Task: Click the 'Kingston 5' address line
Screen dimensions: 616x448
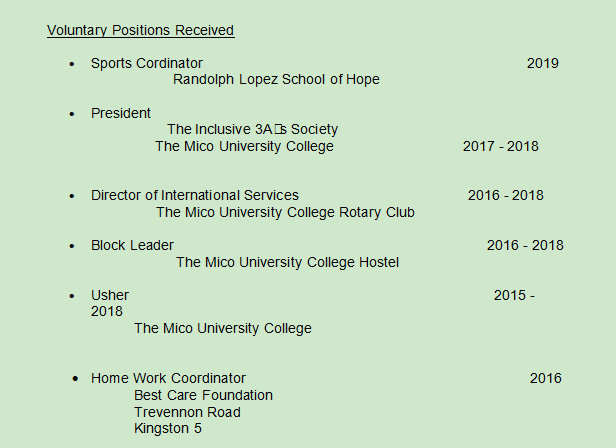Action: click(168, 429)
